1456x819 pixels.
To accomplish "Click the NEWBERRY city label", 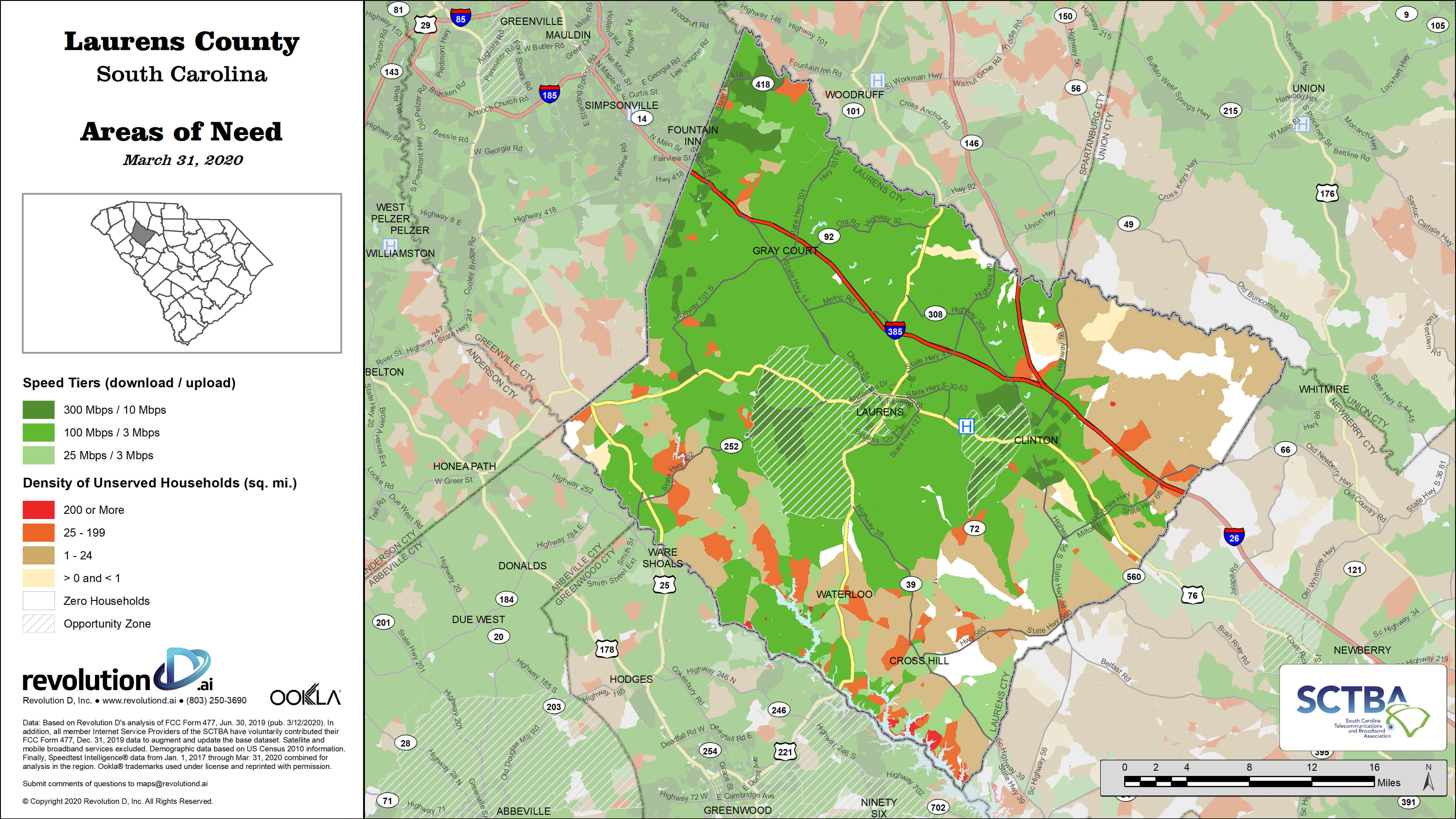I will pos(1362,650).
